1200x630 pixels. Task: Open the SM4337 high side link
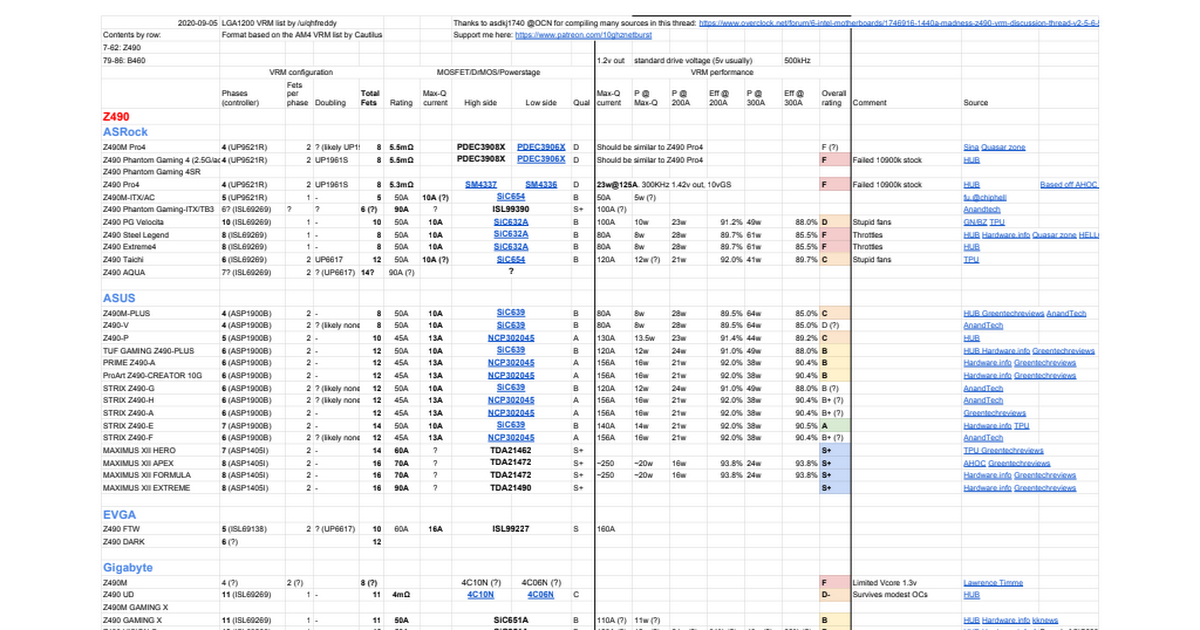pos(482,185)
